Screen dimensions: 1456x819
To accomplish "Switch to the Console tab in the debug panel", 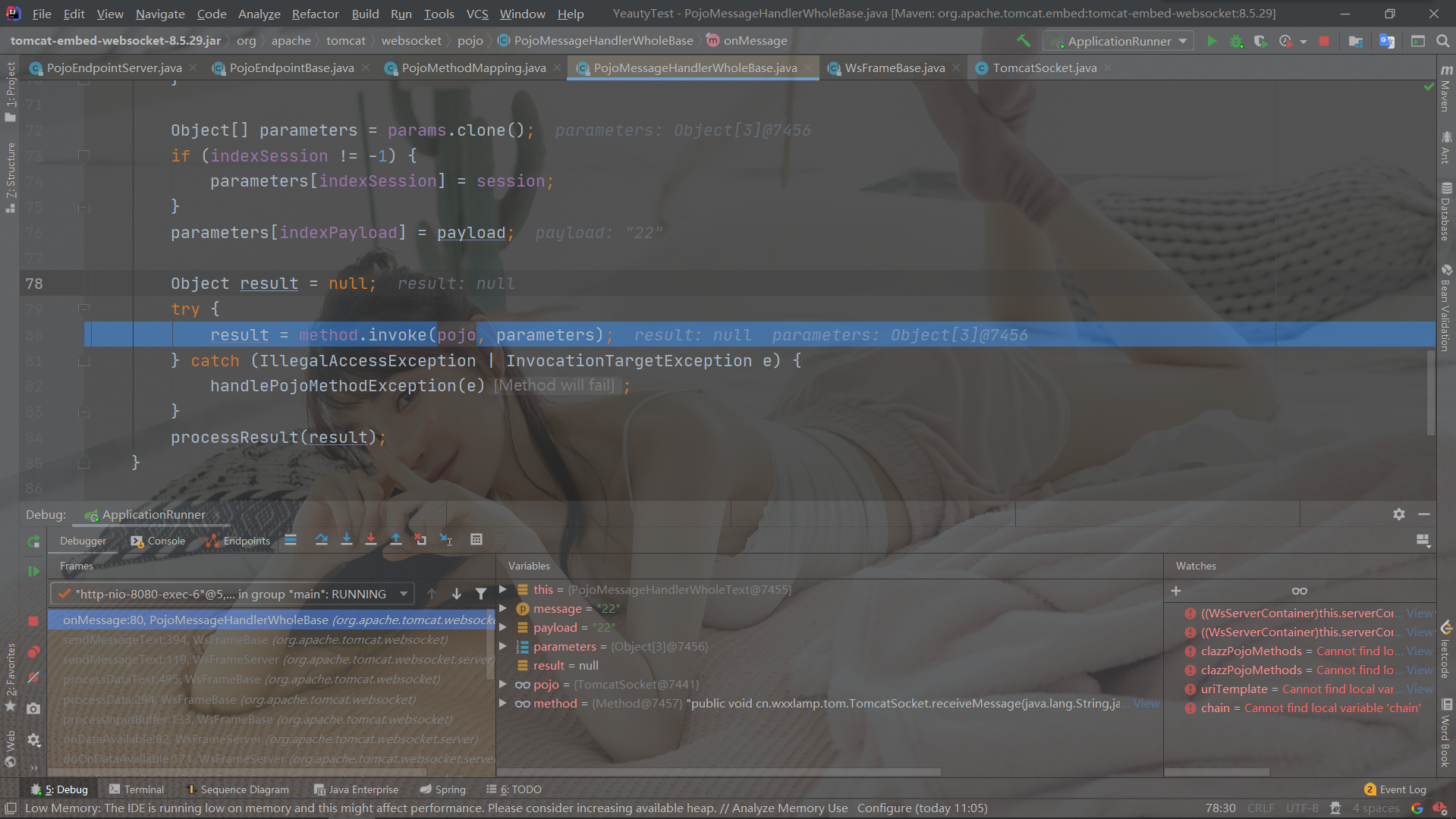I will [158, 541].
